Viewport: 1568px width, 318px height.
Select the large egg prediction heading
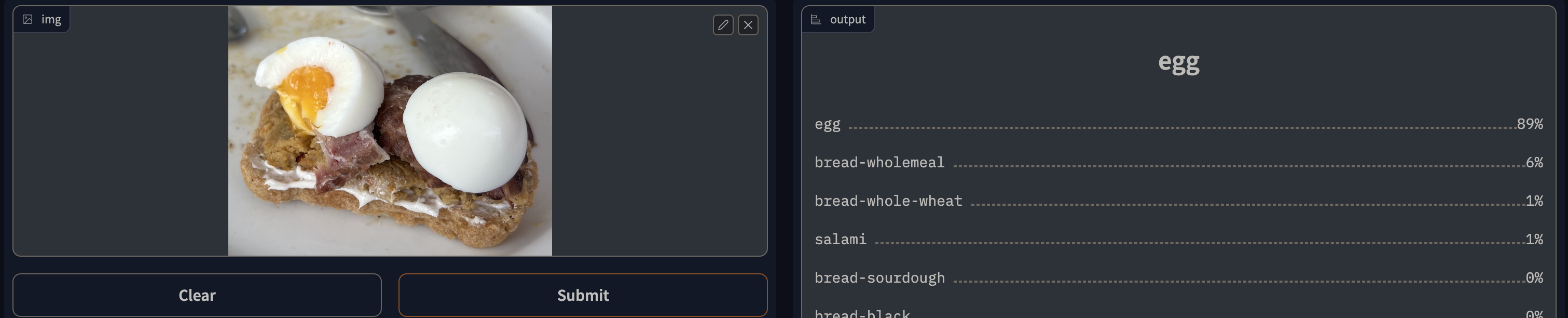1178,62
